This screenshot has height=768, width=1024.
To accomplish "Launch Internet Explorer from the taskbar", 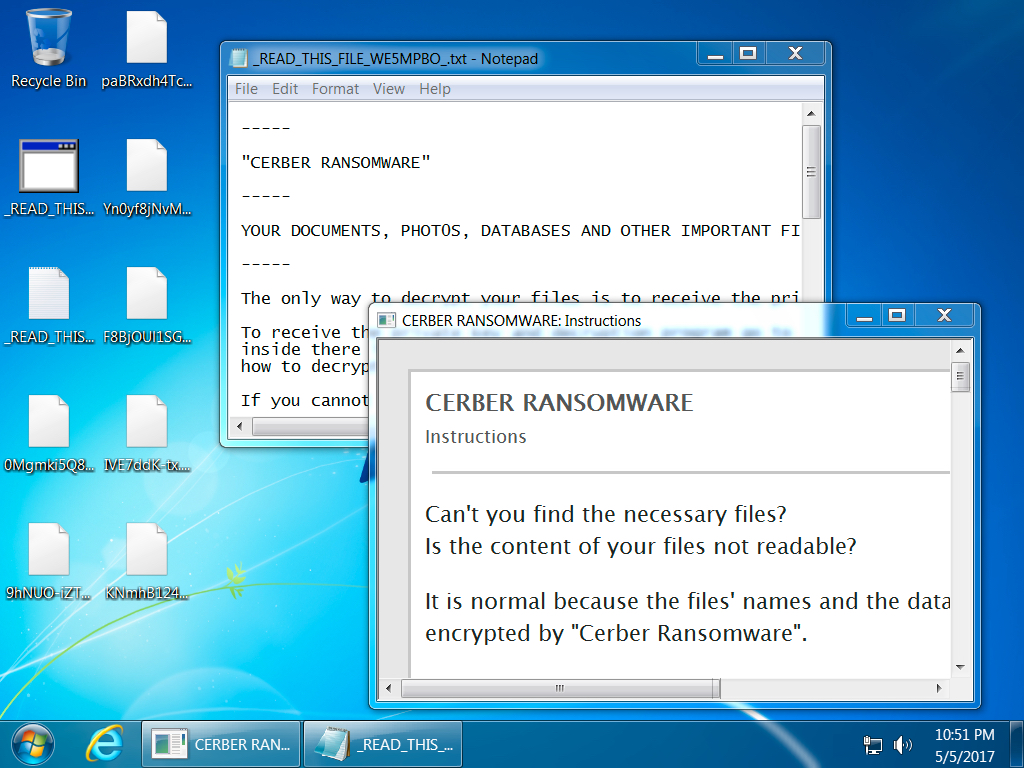I will pos(104,744).
